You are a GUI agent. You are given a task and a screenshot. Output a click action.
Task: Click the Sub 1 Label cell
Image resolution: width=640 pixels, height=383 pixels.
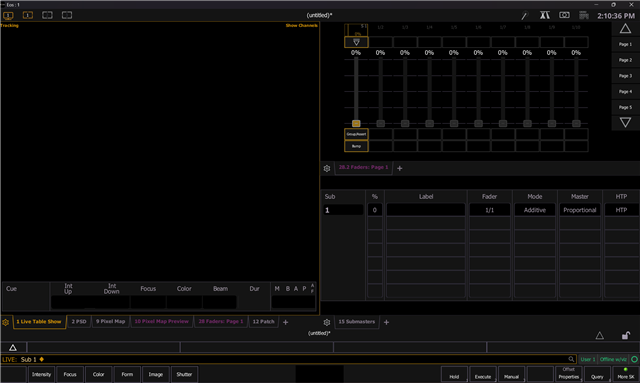[426, 210]
